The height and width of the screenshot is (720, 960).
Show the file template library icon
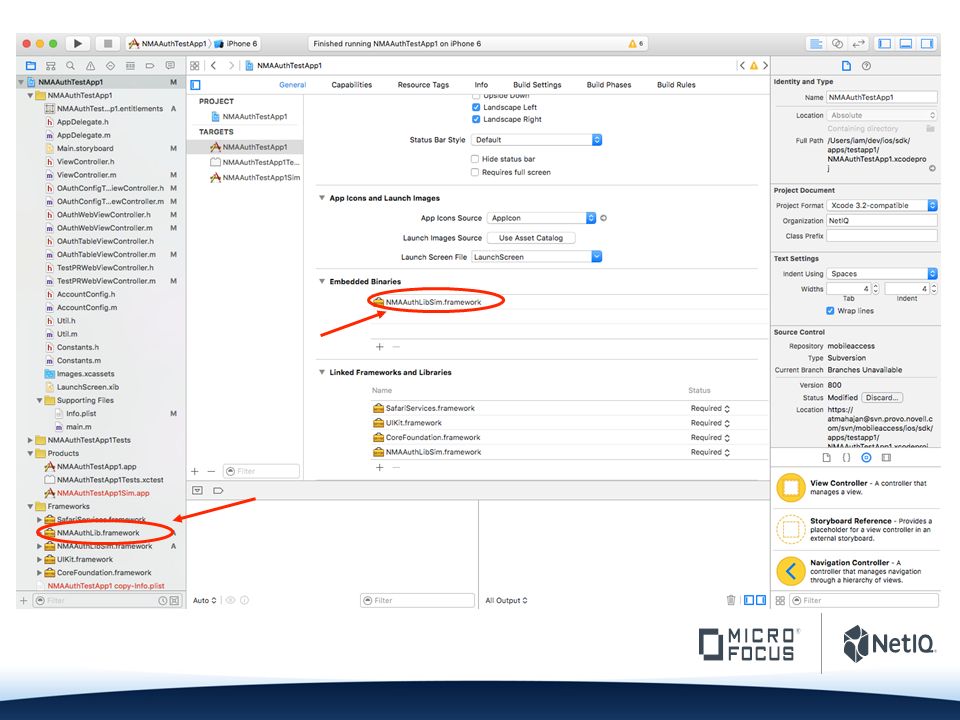[x=827, y=457]
